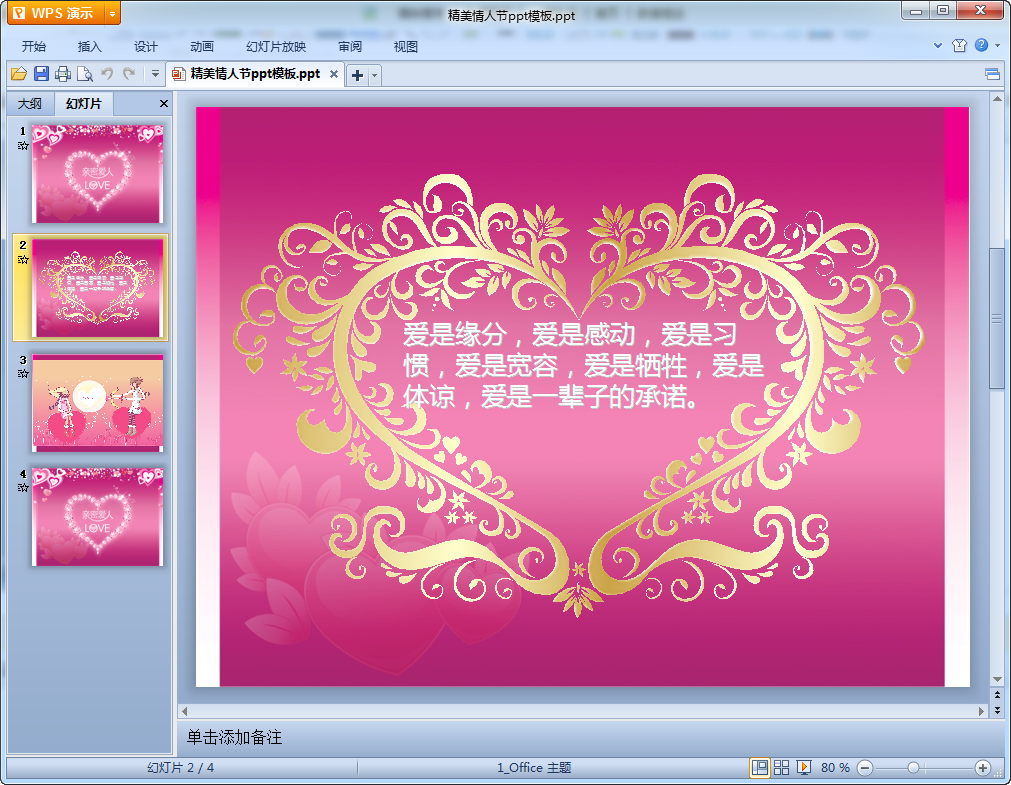Switch to the 幻灯片 panel tab
Screen dimensions: 1011x785
point(84,103)
